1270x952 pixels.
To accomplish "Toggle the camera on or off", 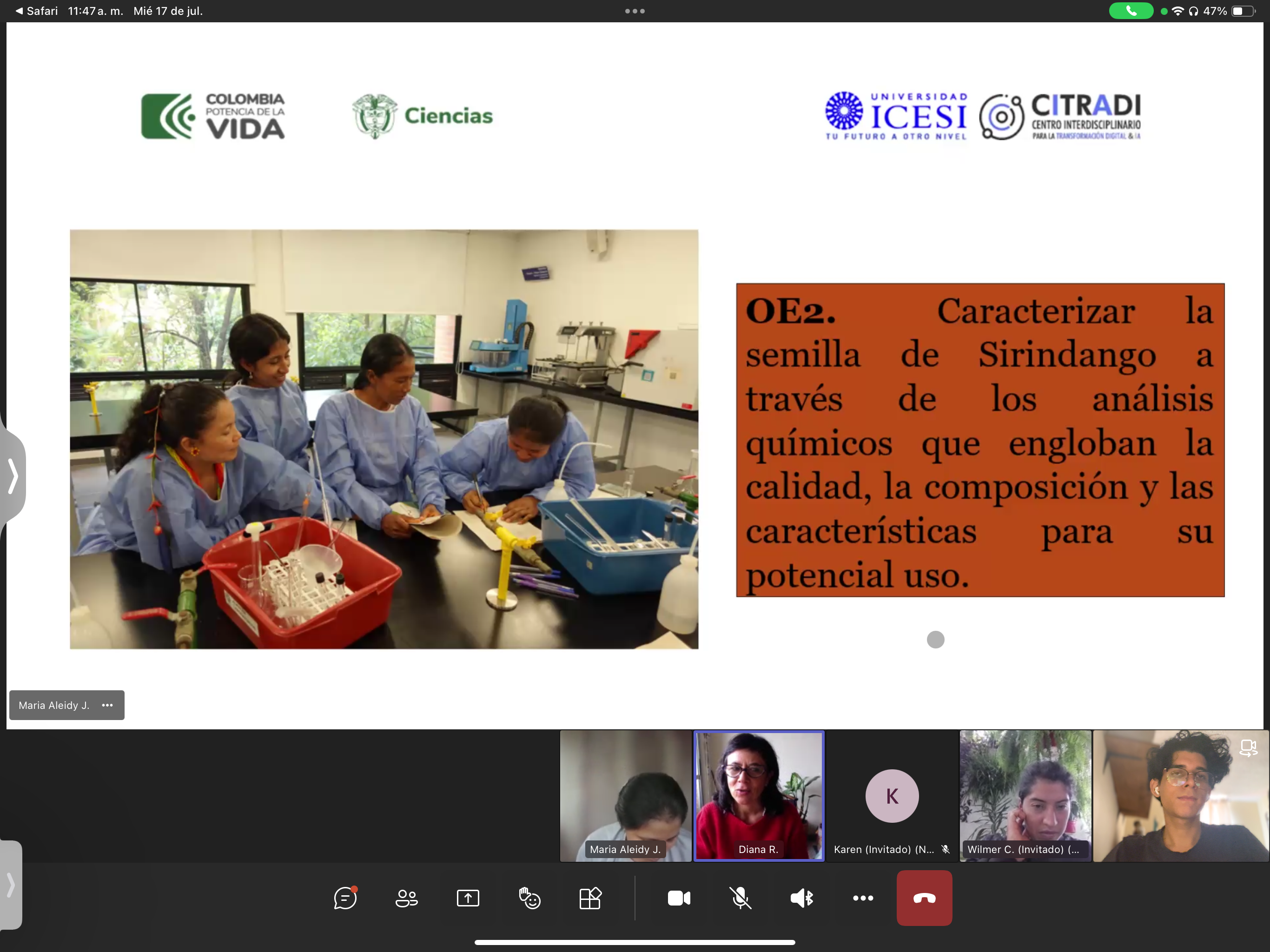I will pyautogui.click(x=679, y=898).
